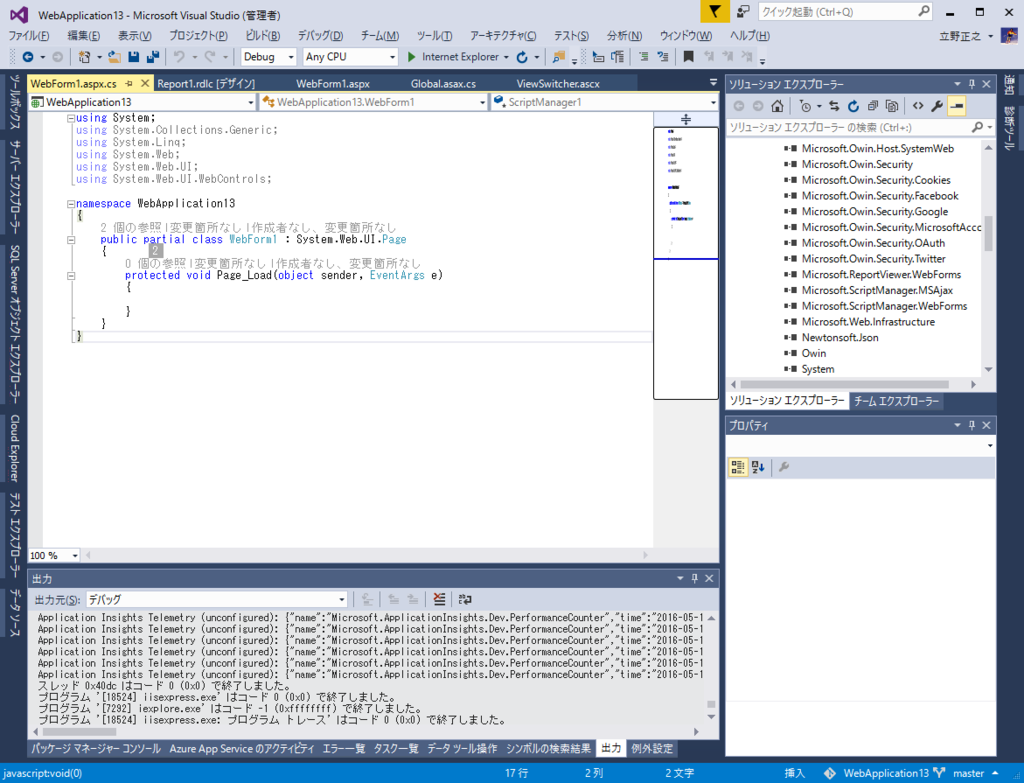Viewport: 1024px width, 783px height.
Task: Save the current file with the disk icon
Action: click(x=134, y=57)
